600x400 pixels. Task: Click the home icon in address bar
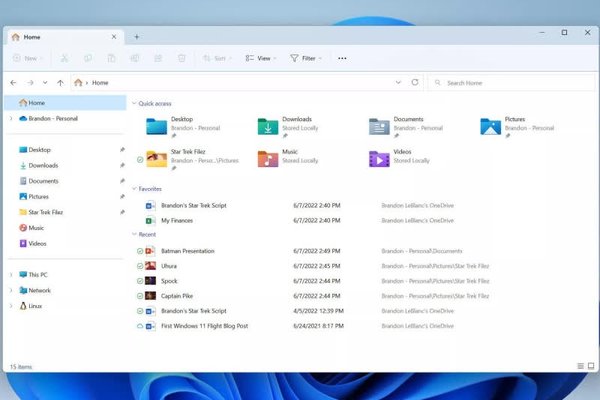pos(78,82)
